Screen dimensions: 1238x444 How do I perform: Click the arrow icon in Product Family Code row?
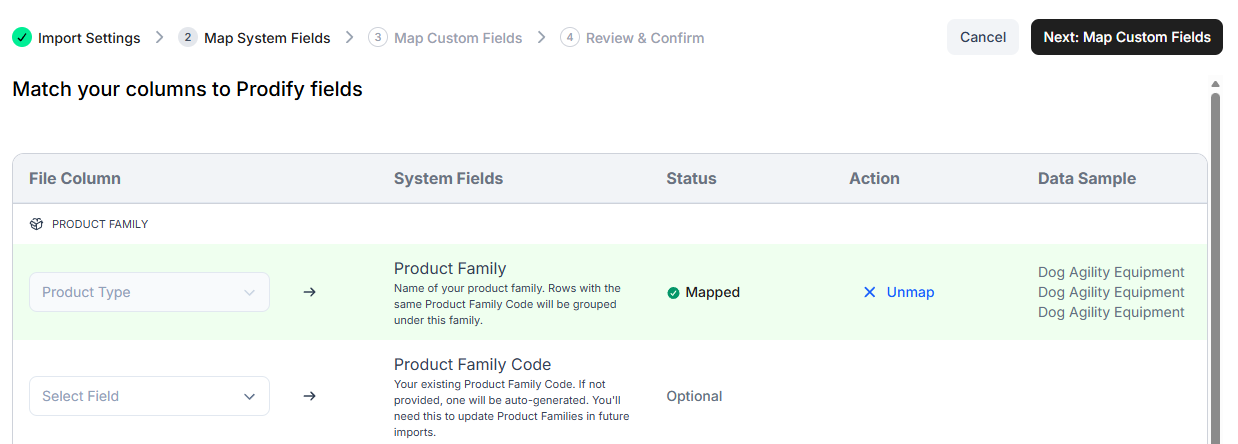[x=310, y=396]
